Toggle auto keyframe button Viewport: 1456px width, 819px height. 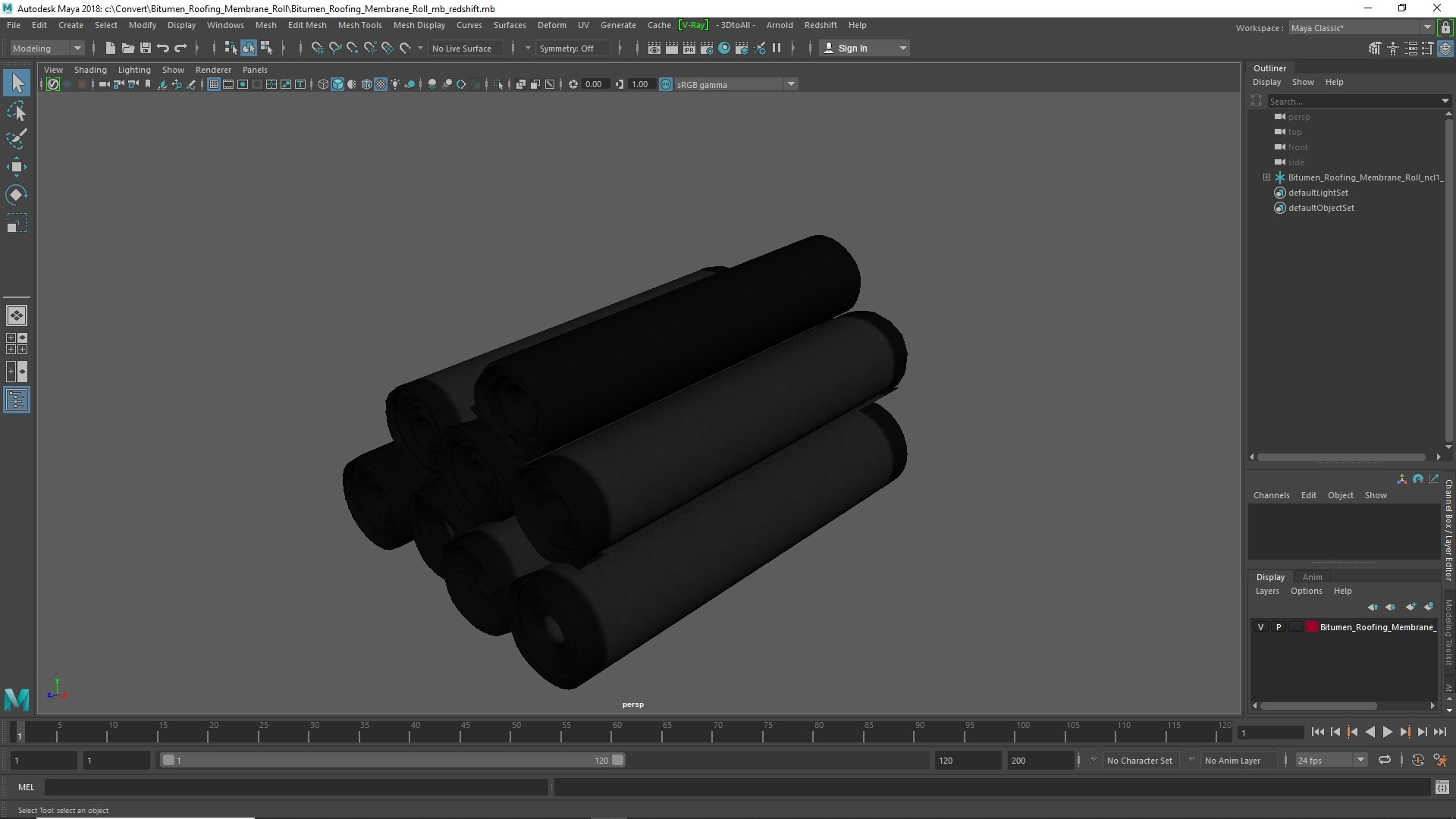coord(1417,760)
